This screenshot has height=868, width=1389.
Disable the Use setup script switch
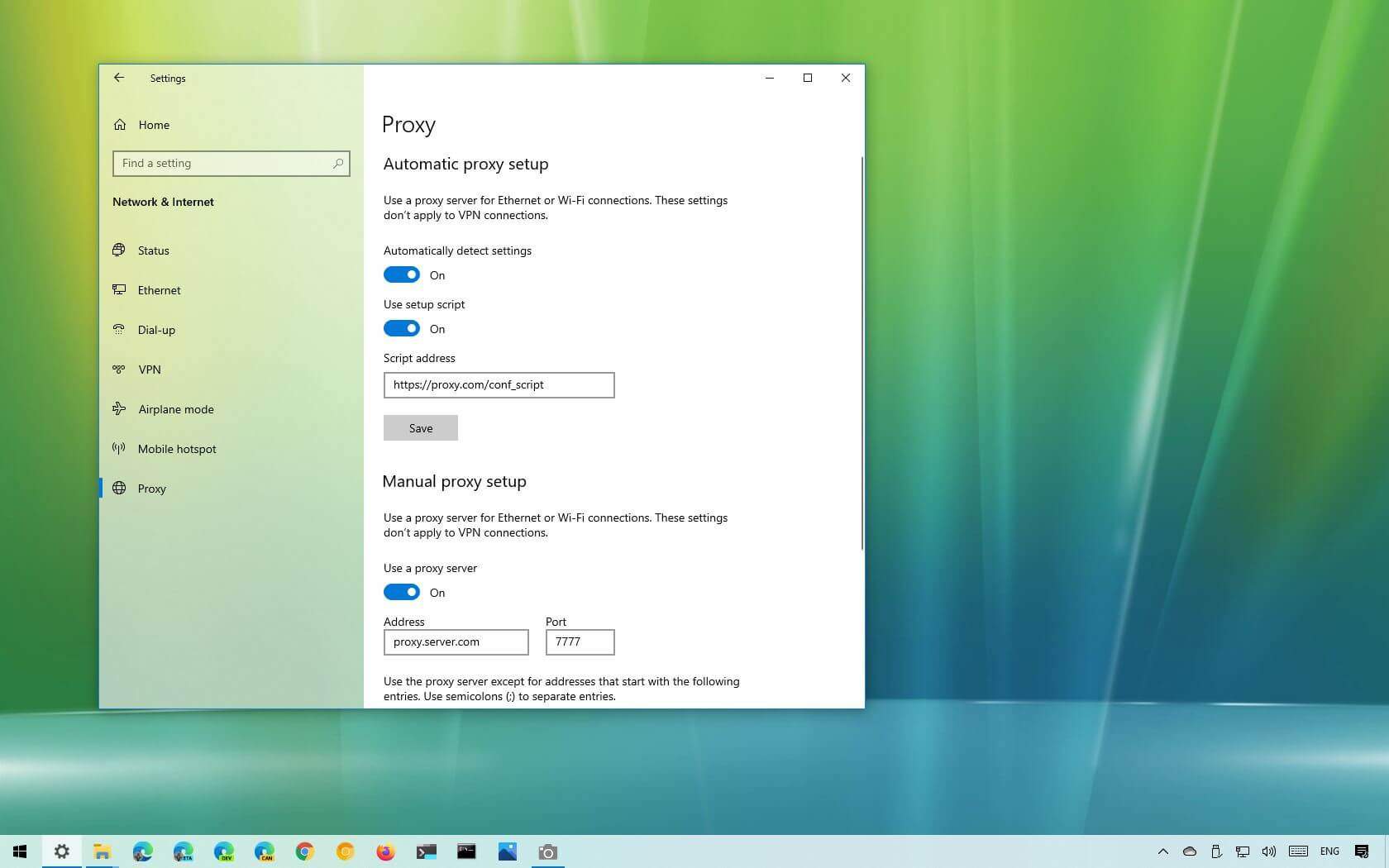[x=402, y=328]
